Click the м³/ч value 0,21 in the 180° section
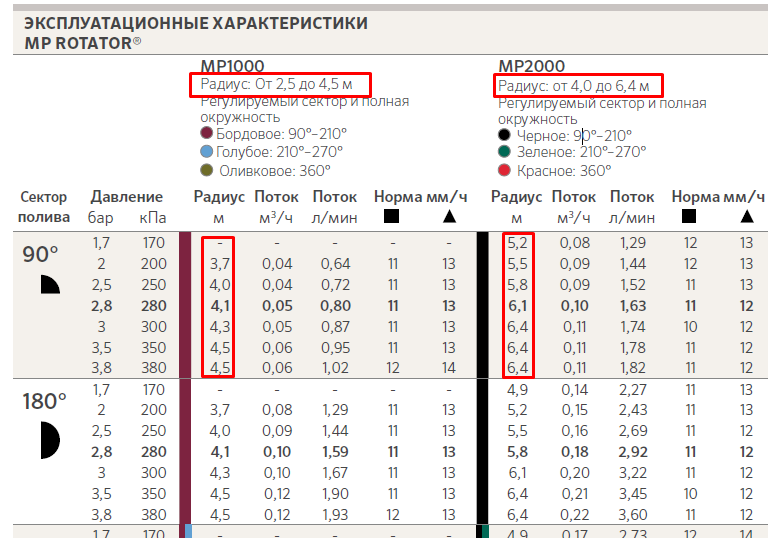The image size is (768, 538). tap(575, 494)
